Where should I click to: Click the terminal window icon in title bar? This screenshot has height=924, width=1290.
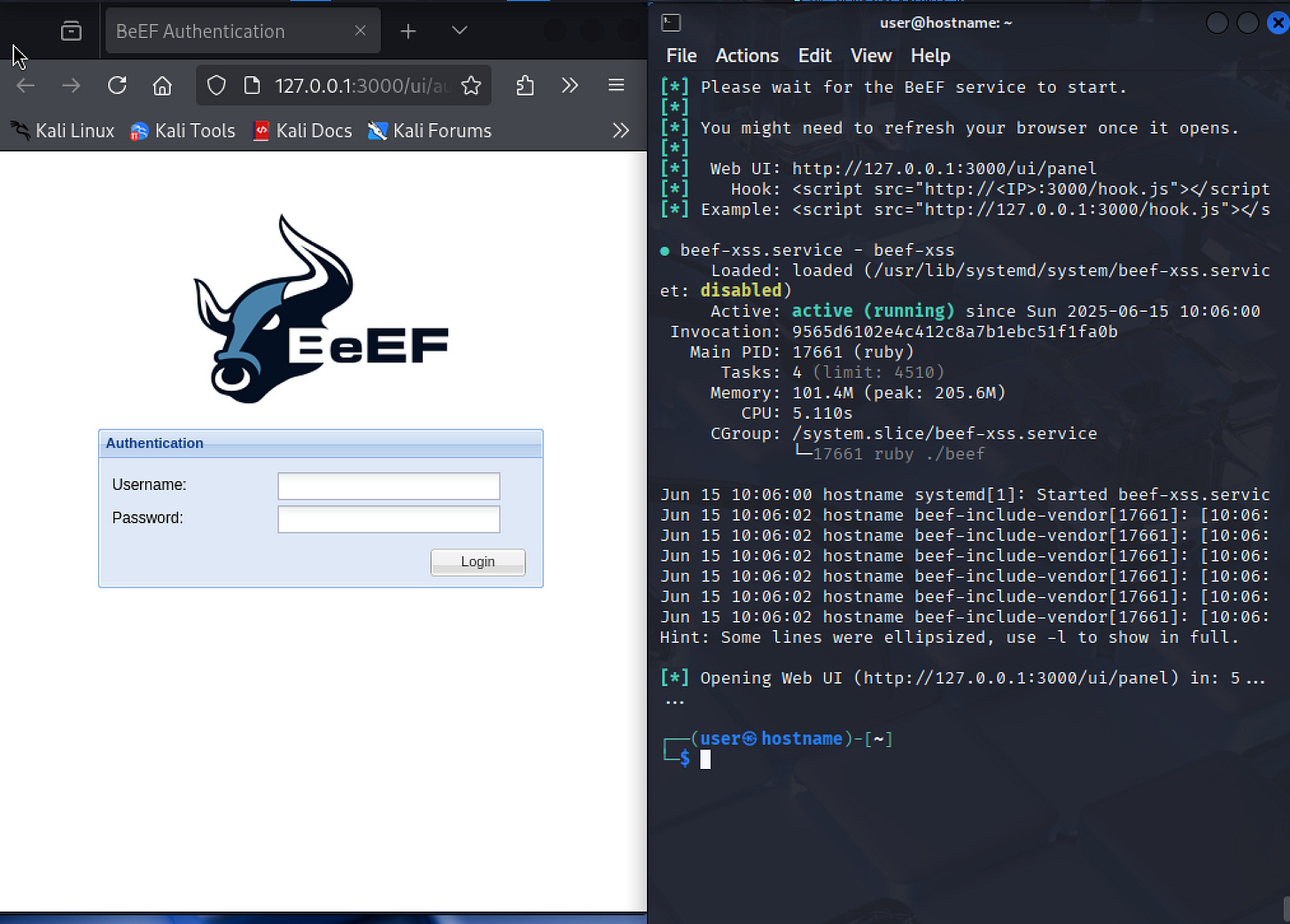(x=671, y=23)
